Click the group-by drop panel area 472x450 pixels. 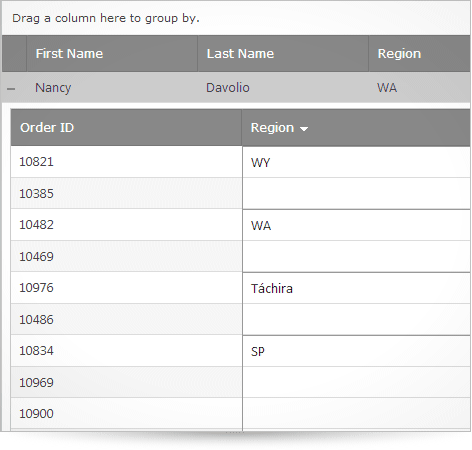236,18
